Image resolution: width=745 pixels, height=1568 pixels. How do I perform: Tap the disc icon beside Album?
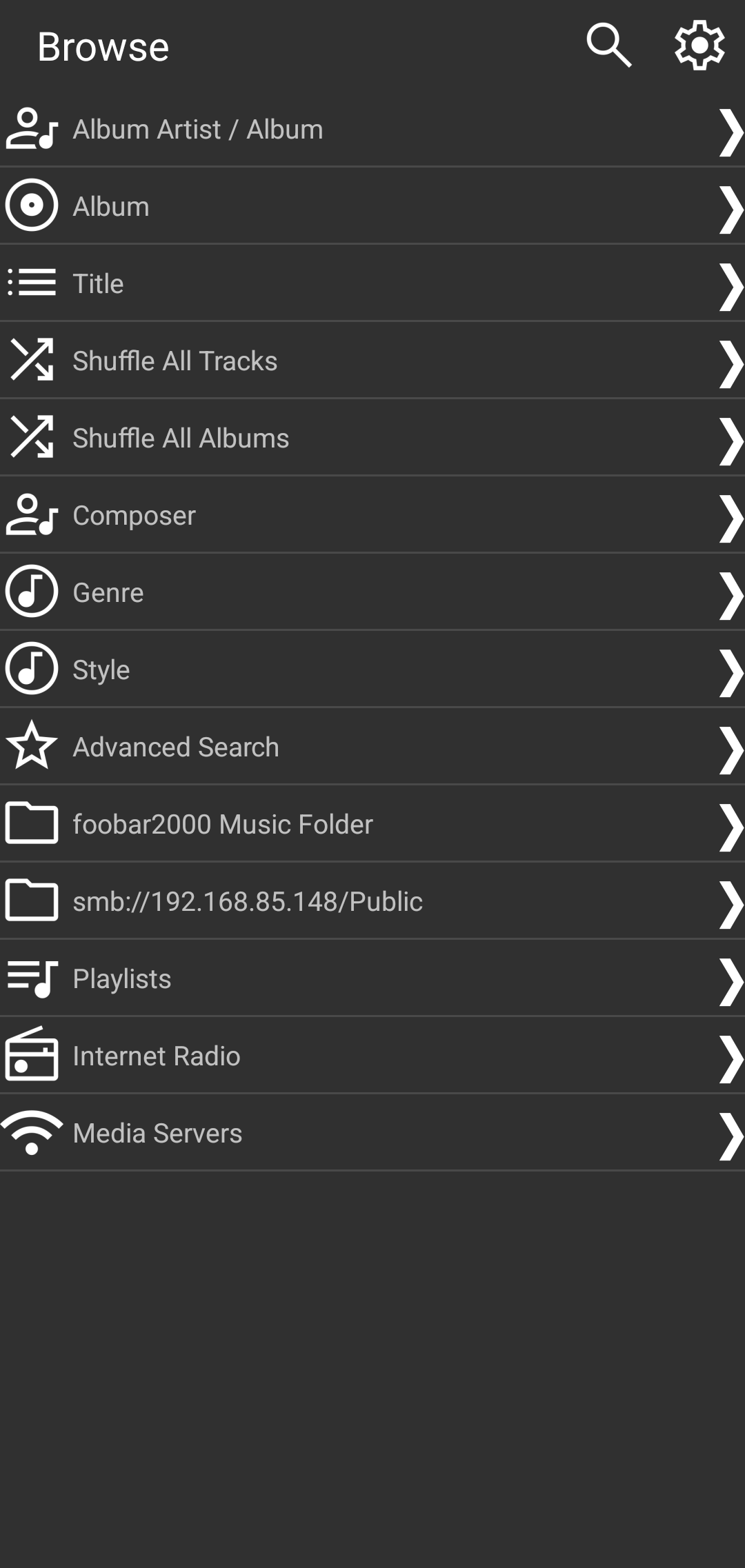click(32, 205)
